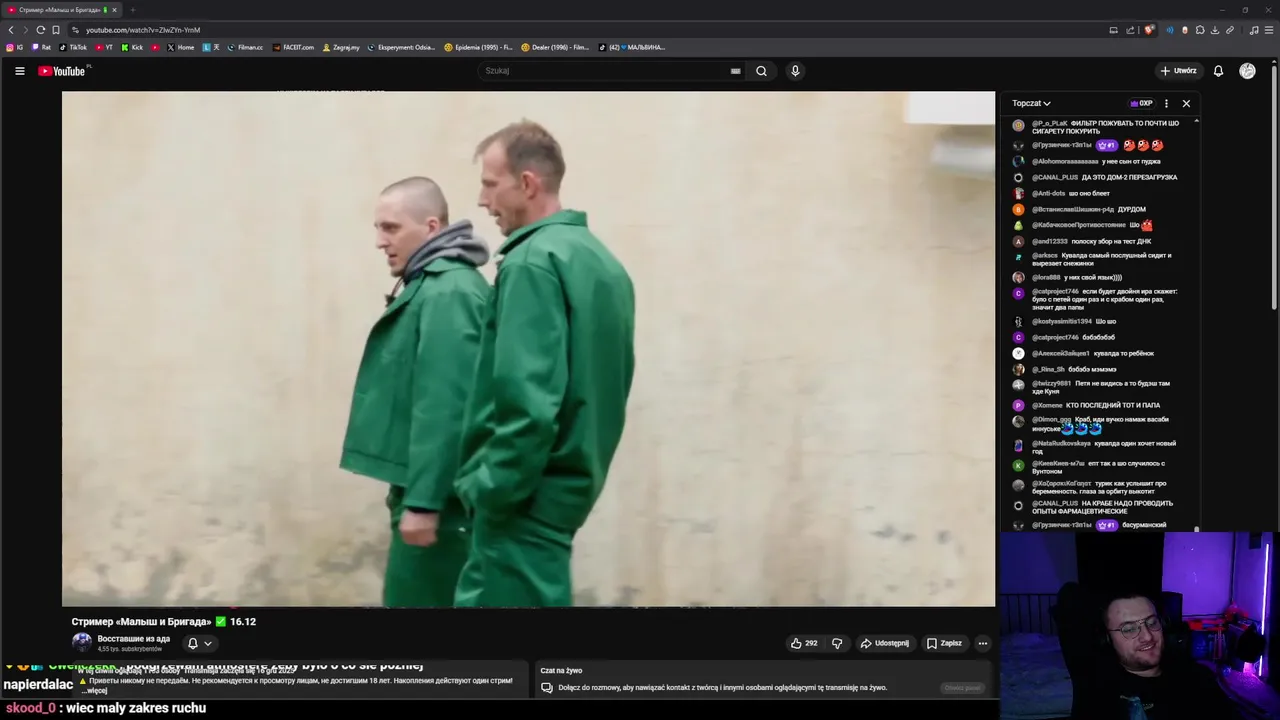1280x720 pixels.
Task: Open the browser extensions puzzle icon
Action: point(1200,30)
